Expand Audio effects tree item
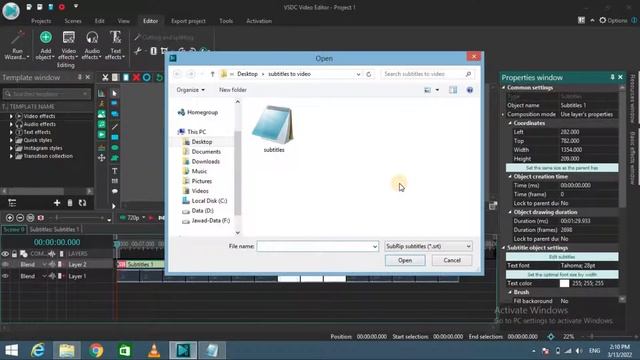Viewport: 640px width, 360px height. (x=11, y=124)
